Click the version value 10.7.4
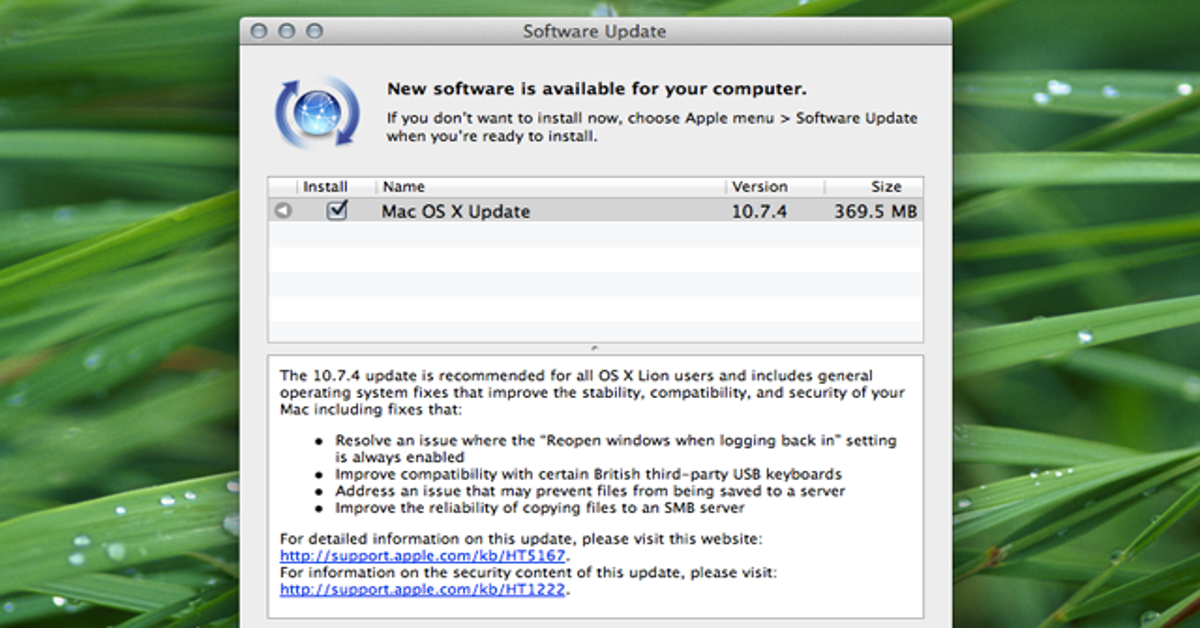The width and height of the screenshot is (1200, 628). point(758,212)
